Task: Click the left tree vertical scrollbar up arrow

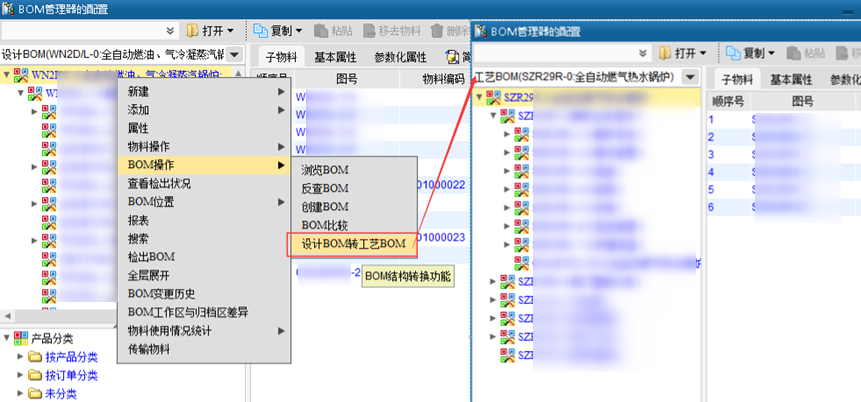Action: [239, 72]
